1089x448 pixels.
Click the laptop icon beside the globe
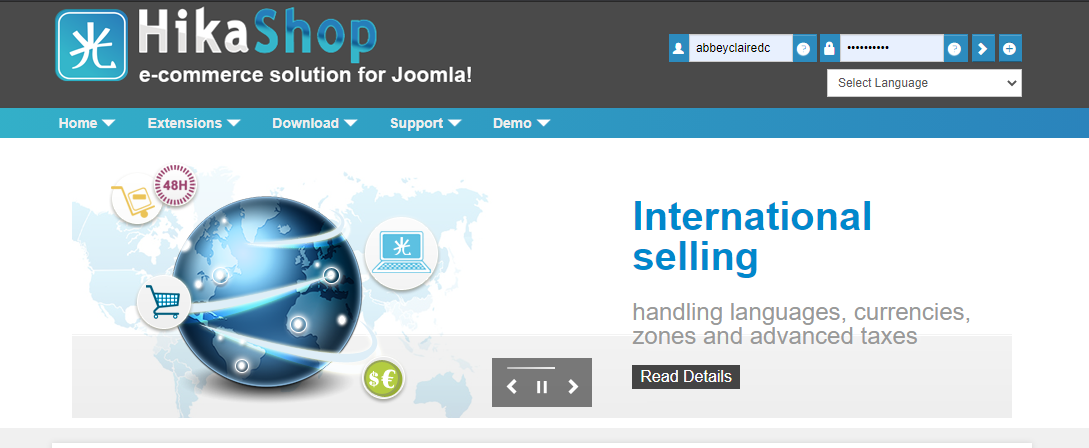pos(401,254)
